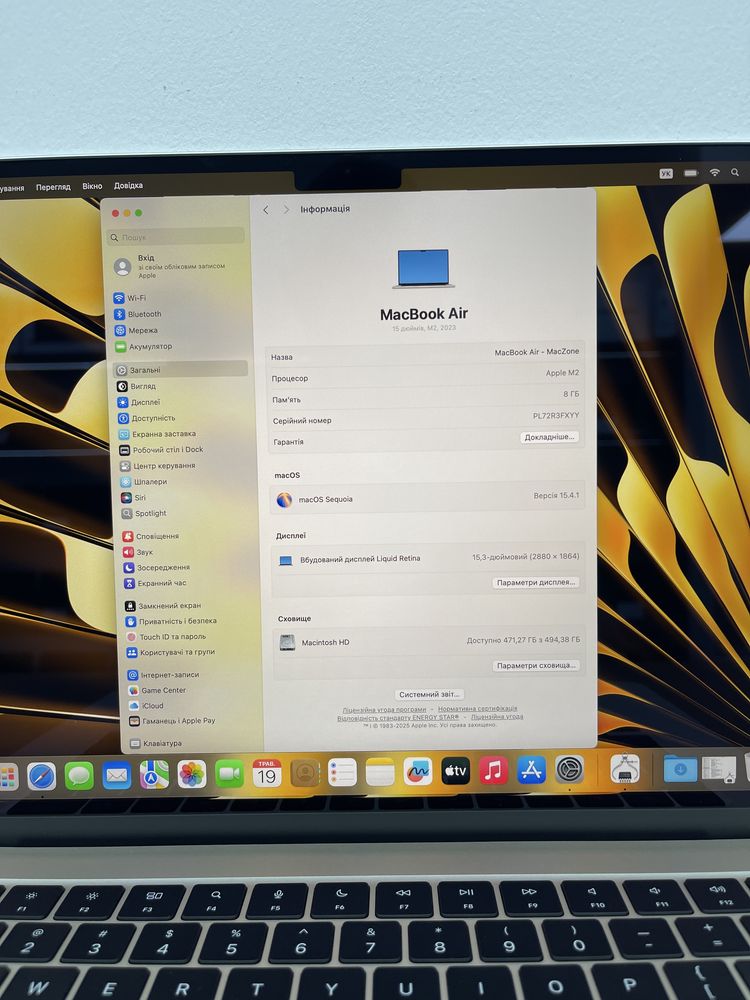The image size is (750, 1000).
Task: Open Екранний час settings
Action: [x=156, y=583]
